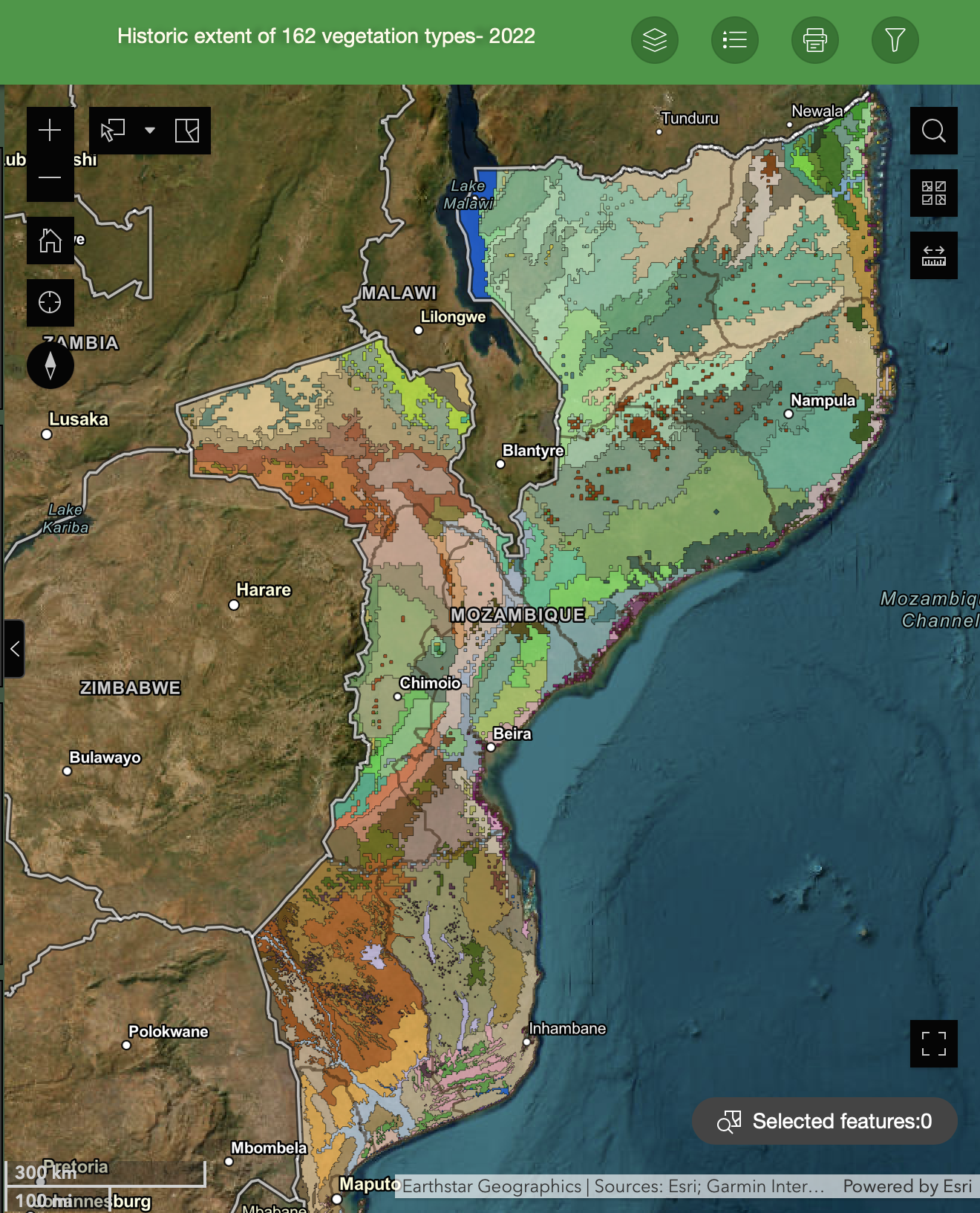Return map to the default home extent
The image size is (980, 1213).
click(x=50, y=241)
